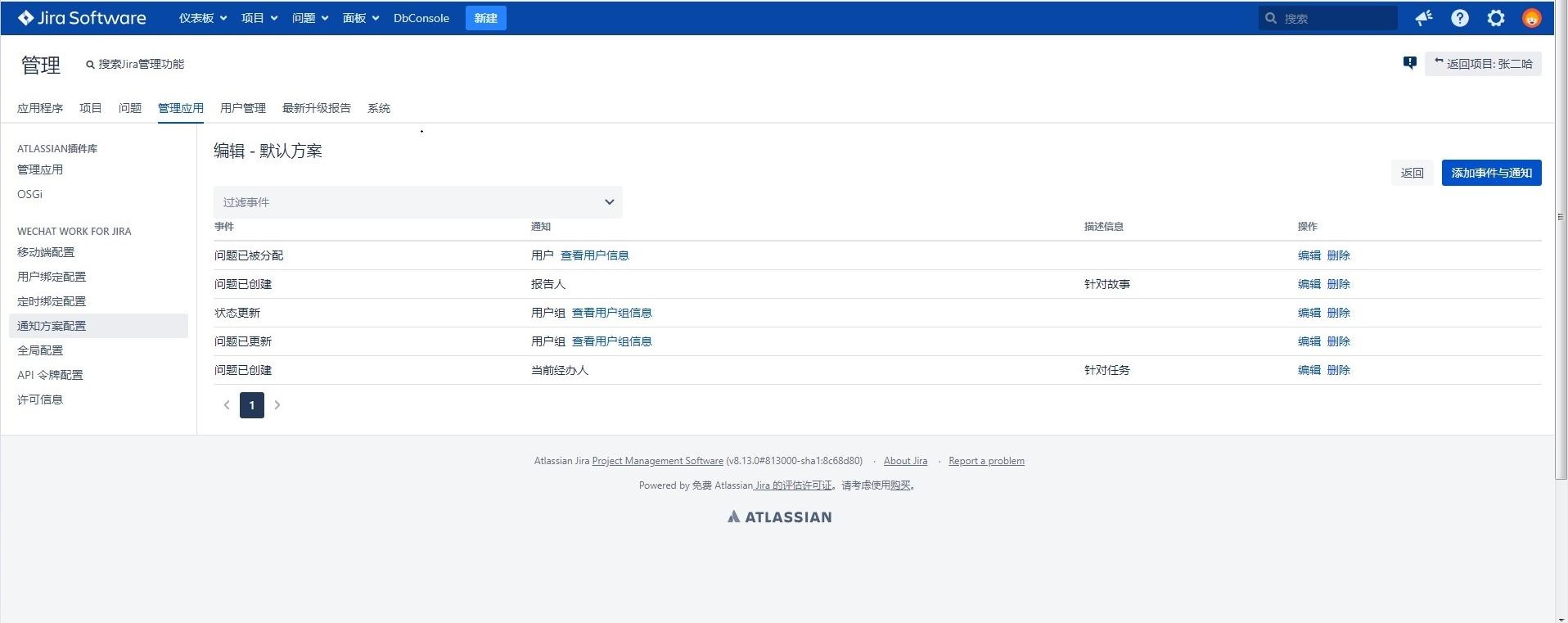
Task: Select 全局配置 in the sidebar
Action: point(40,350)
